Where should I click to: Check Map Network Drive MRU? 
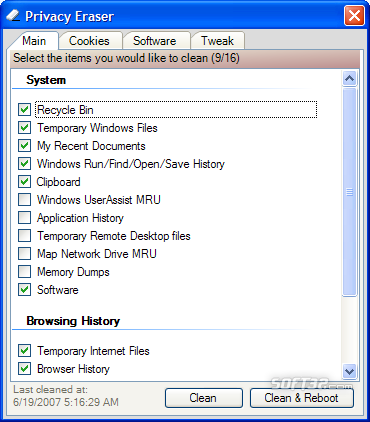pyautogui.click(x=24, y=254)
